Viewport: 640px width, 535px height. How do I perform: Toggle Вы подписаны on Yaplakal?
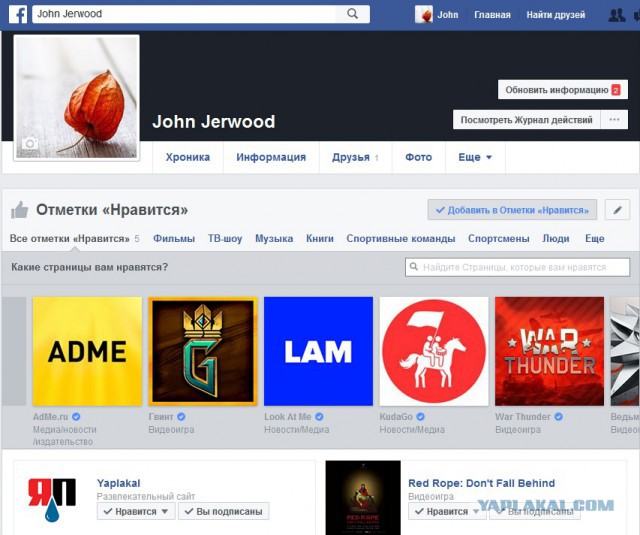[224, 511]
